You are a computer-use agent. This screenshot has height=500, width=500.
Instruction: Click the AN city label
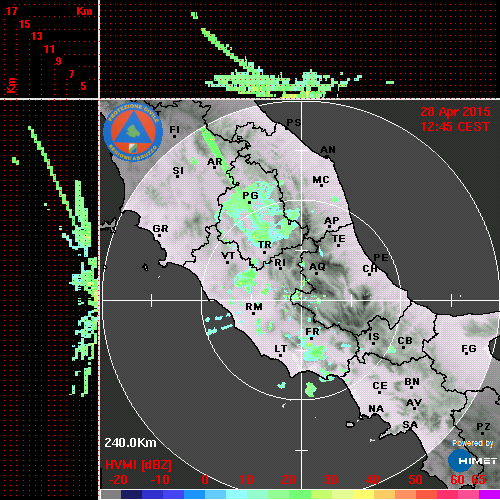(328, 150)
